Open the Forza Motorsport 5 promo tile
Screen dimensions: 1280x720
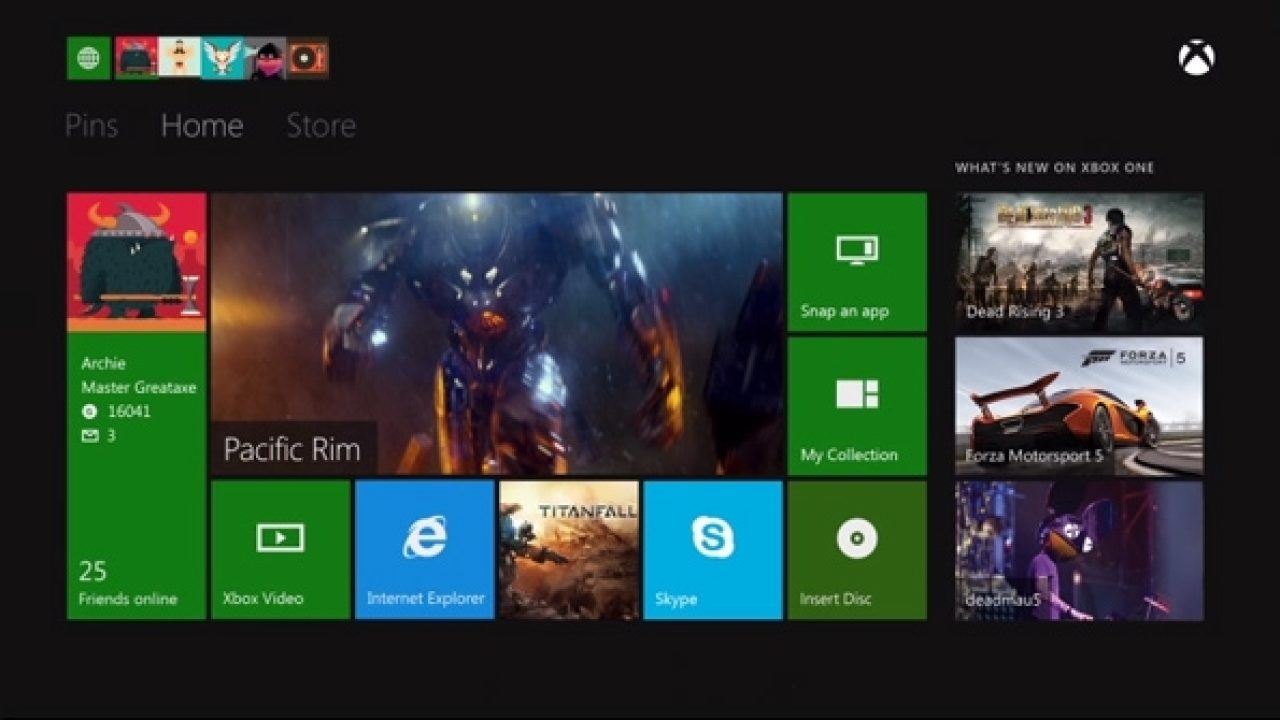coord(1079,406)
